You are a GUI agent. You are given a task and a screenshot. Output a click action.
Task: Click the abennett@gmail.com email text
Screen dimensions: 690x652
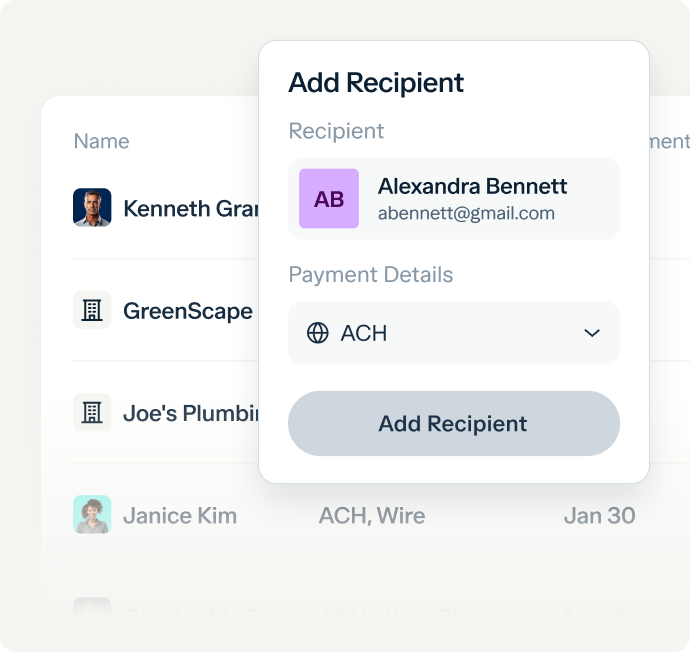[x=466, y=213]
